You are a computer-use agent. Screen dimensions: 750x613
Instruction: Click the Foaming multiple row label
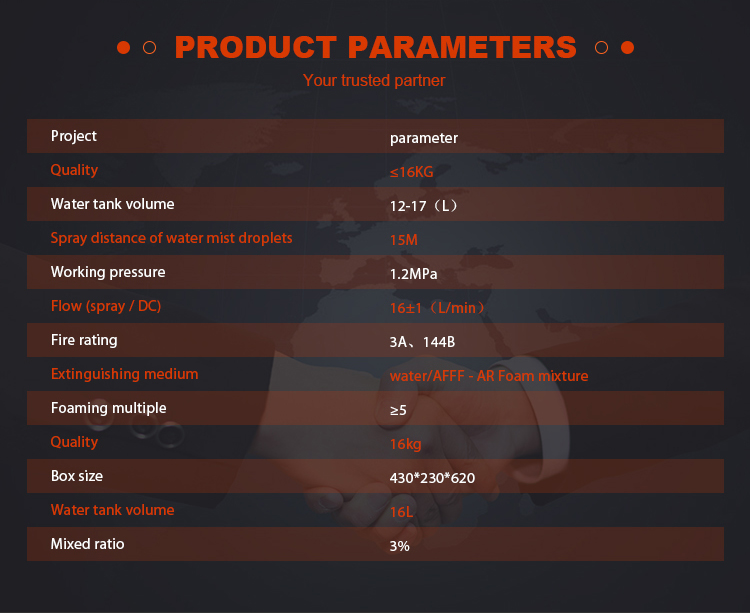109,408
